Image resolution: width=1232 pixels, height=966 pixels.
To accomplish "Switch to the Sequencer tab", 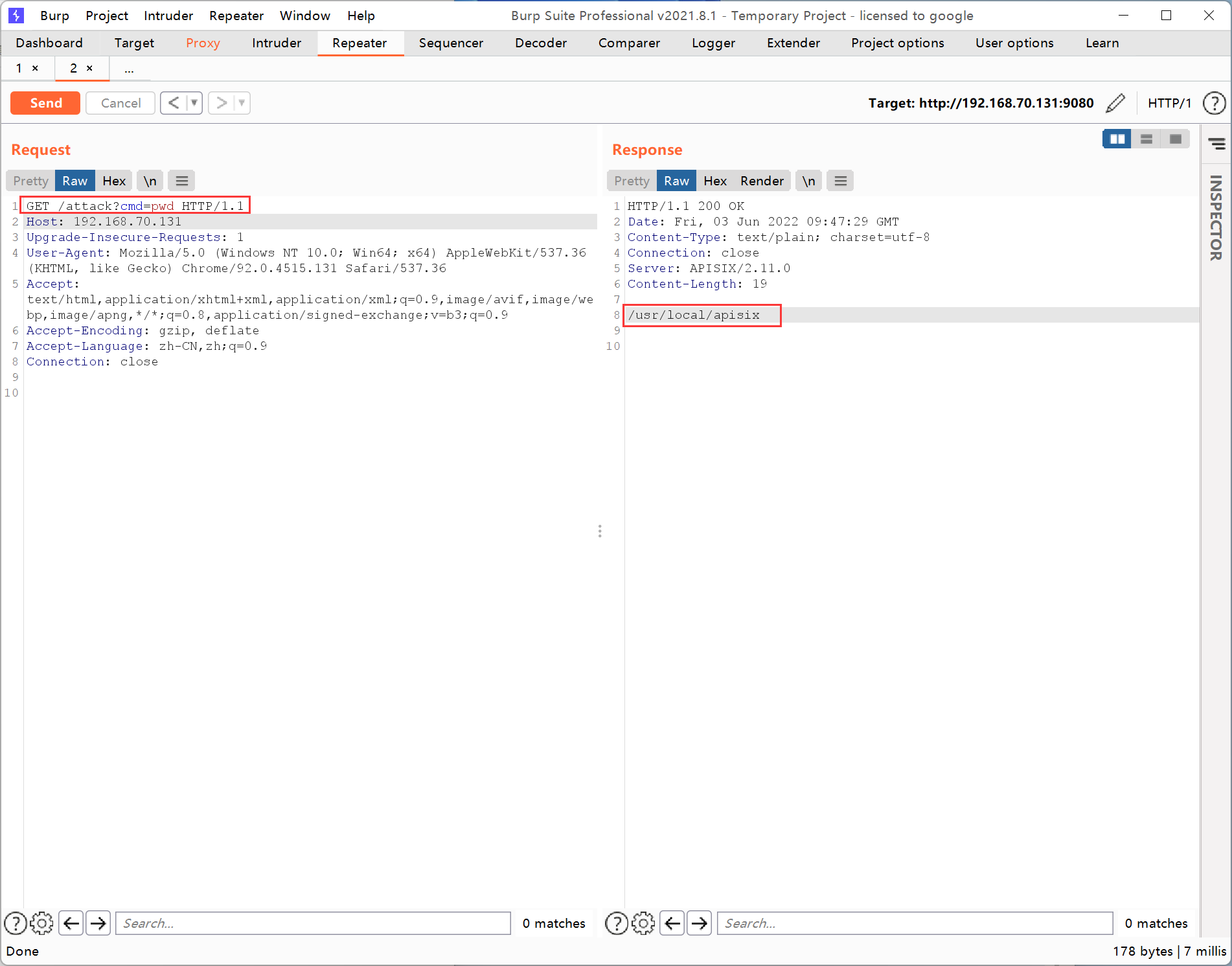I will [451, 43].
